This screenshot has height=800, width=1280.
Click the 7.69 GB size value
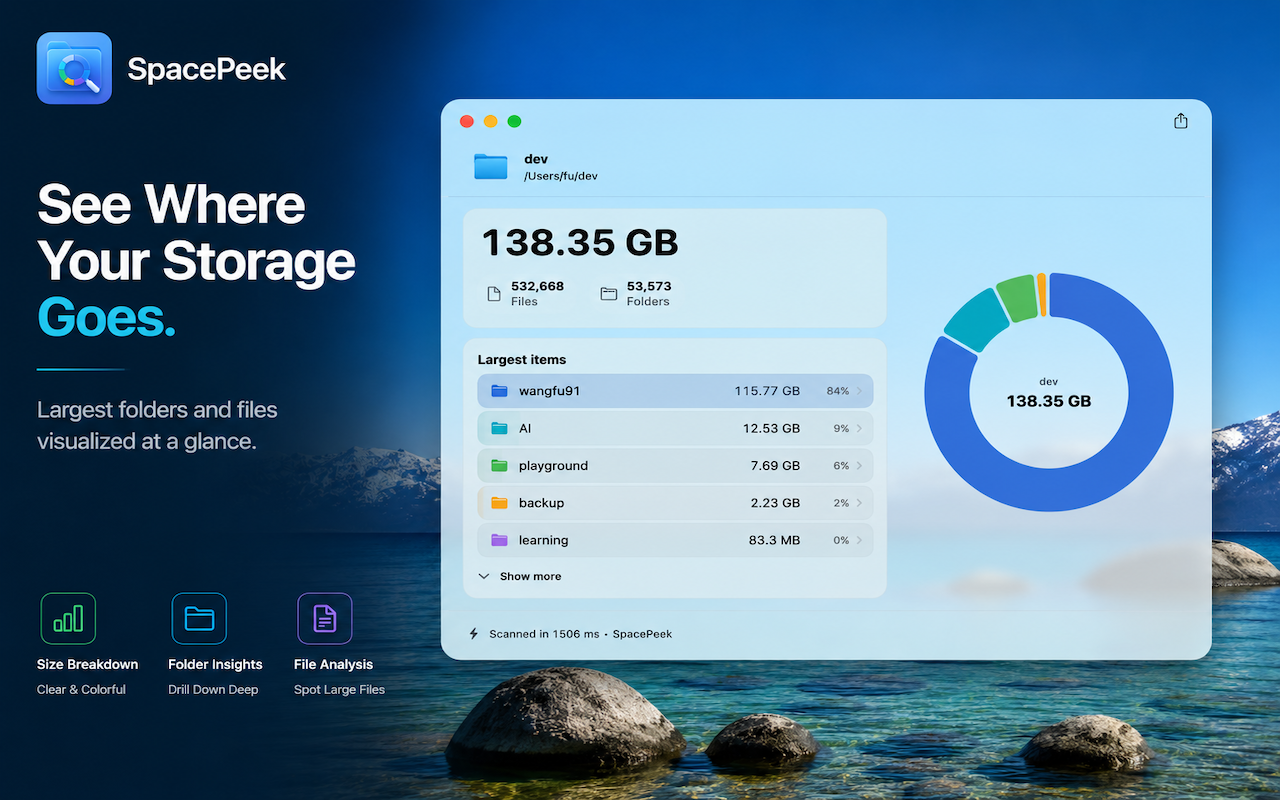tap(775, 466)
